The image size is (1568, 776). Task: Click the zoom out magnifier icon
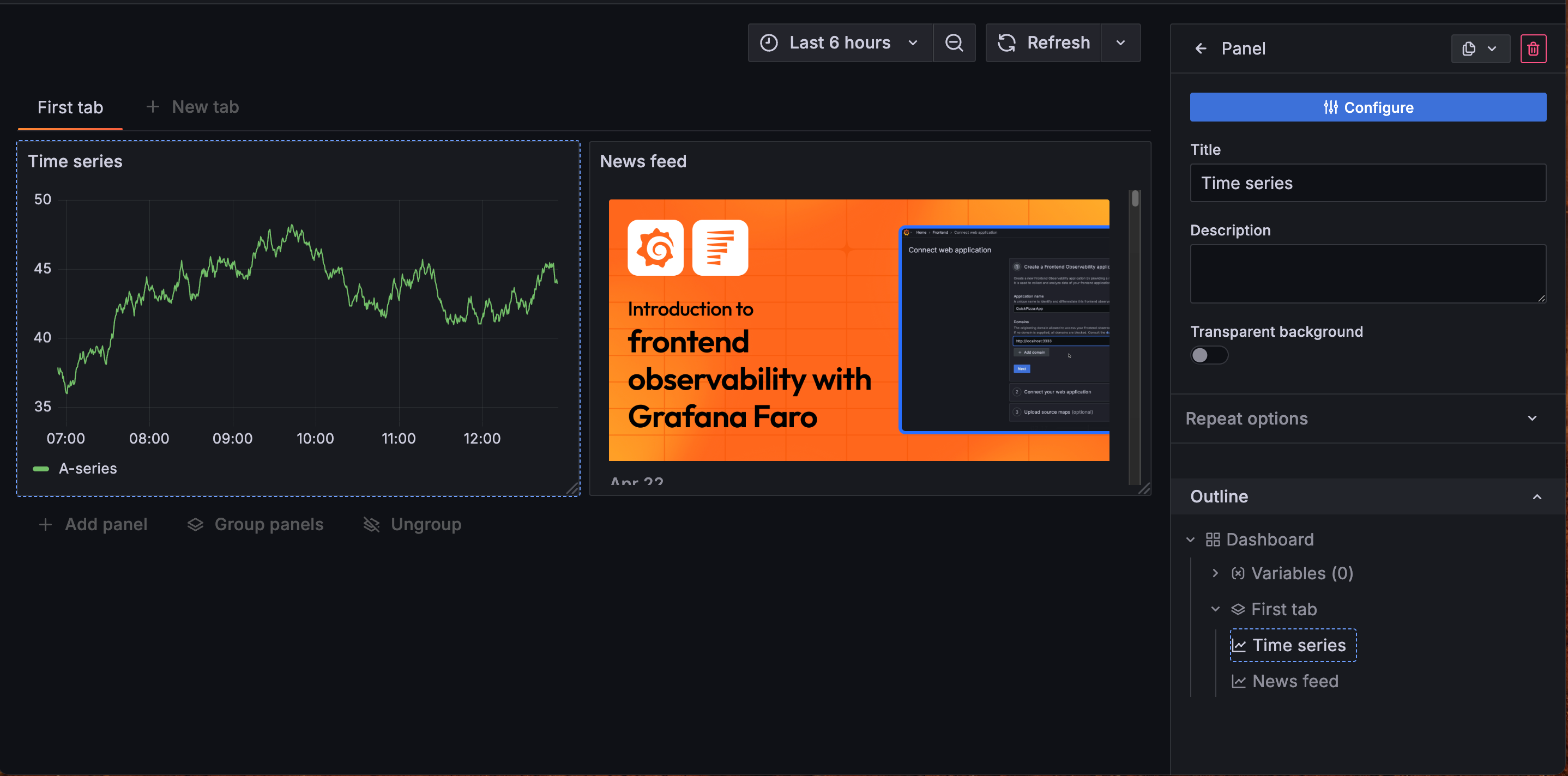(x=954, y=43)
